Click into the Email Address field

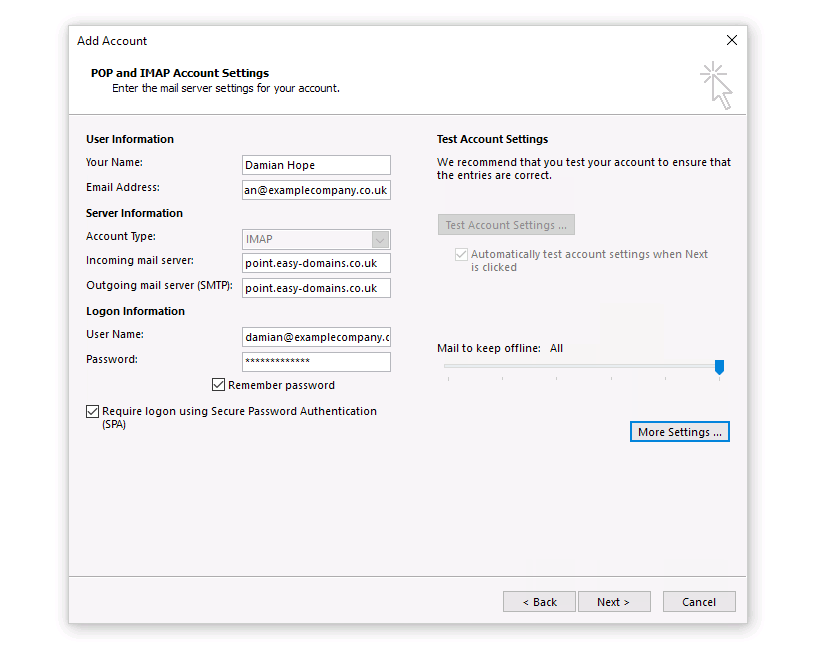point(316,190)
